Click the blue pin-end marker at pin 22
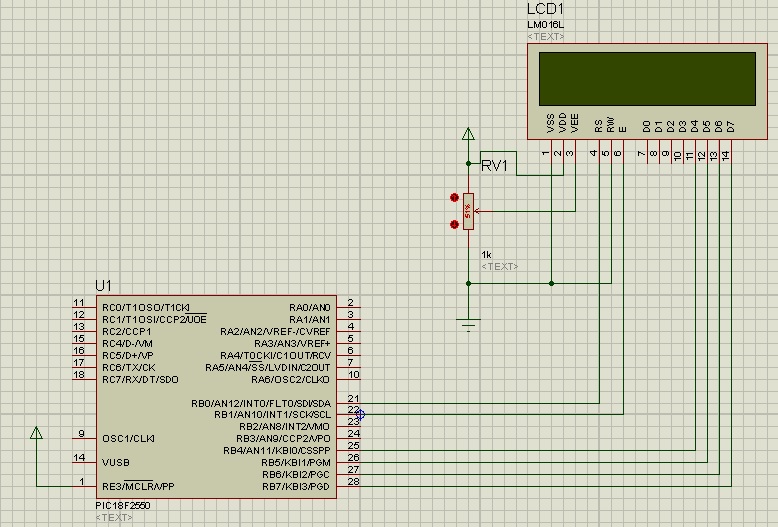 click(x=361, y=414)
